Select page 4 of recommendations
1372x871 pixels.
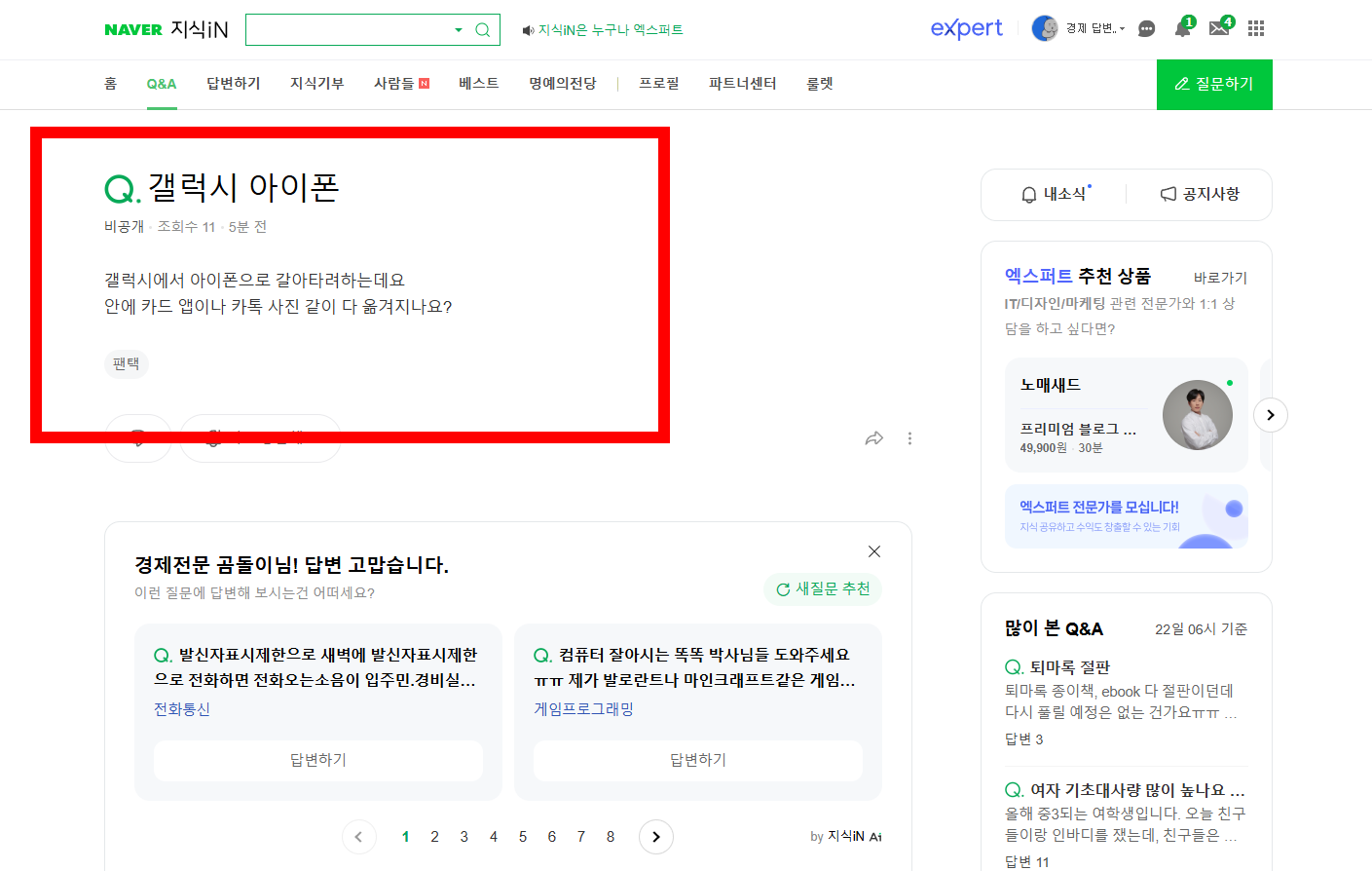coord(494,837)
